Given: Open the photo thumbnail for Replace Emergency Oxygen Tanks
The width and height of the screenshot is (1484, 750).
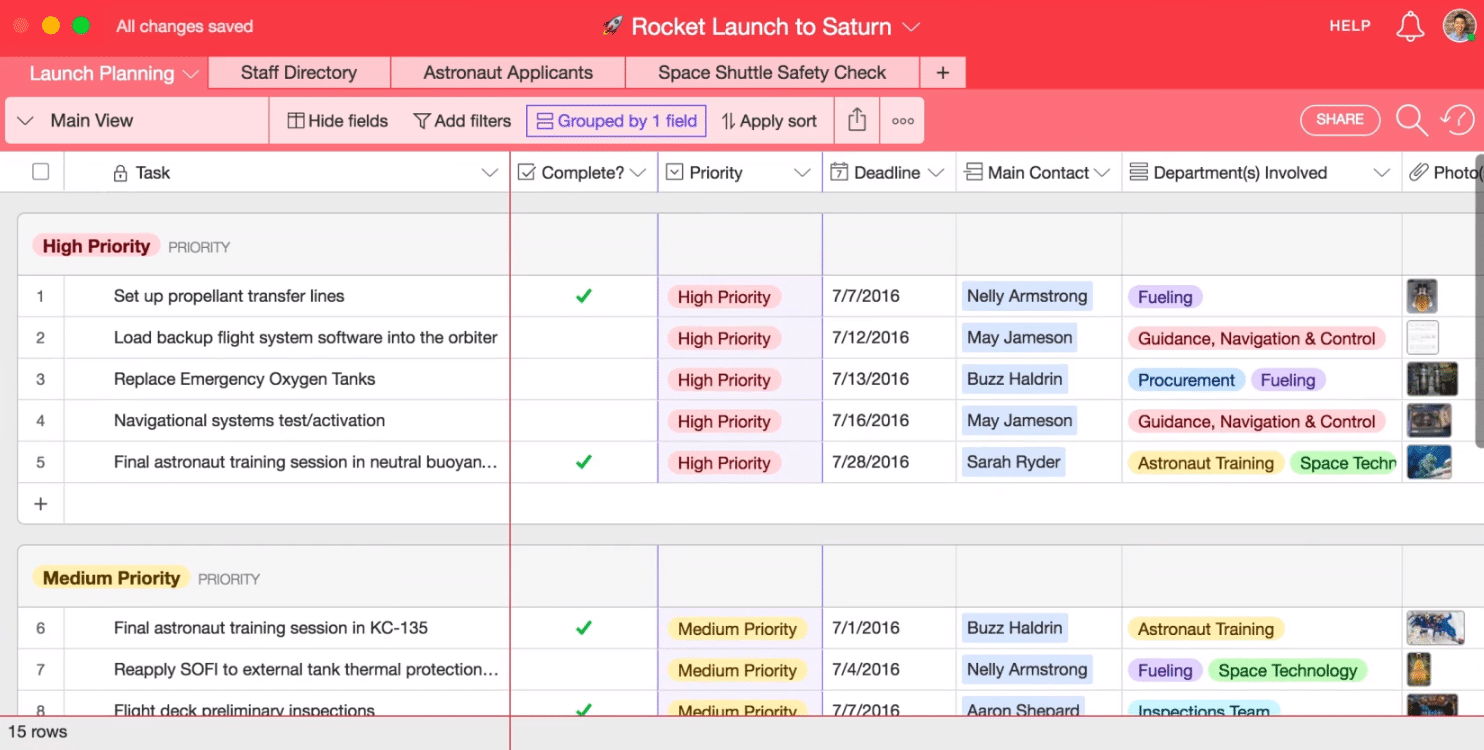Looking at the screenshot, I should [1432, 379].
